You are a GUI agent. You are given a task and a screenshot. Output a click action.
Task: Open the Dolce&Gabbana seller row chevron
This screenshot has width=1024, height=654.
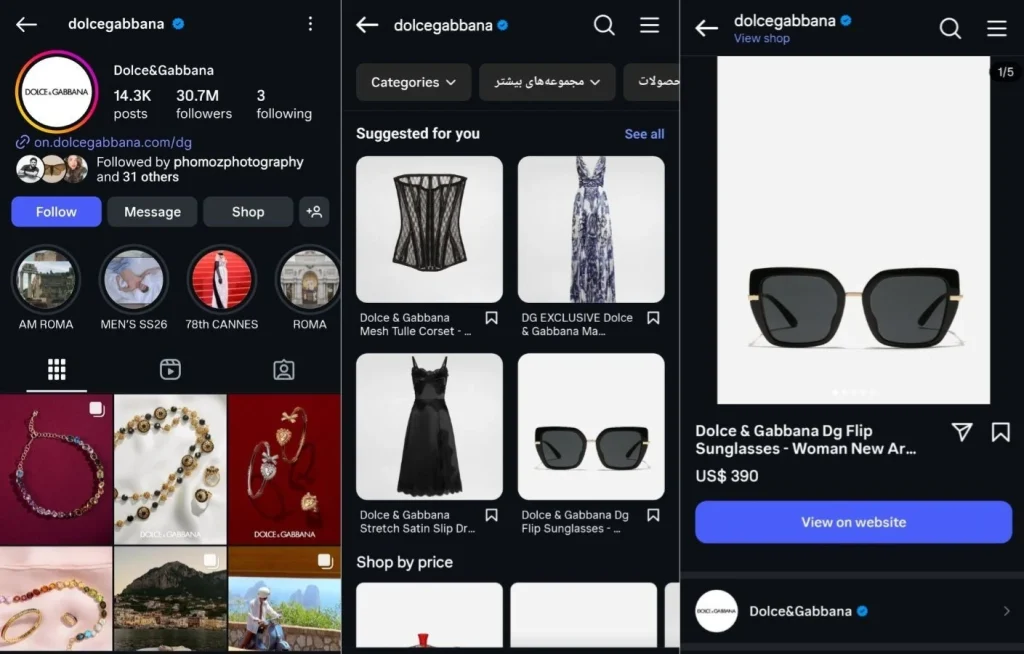point(1006,611)
